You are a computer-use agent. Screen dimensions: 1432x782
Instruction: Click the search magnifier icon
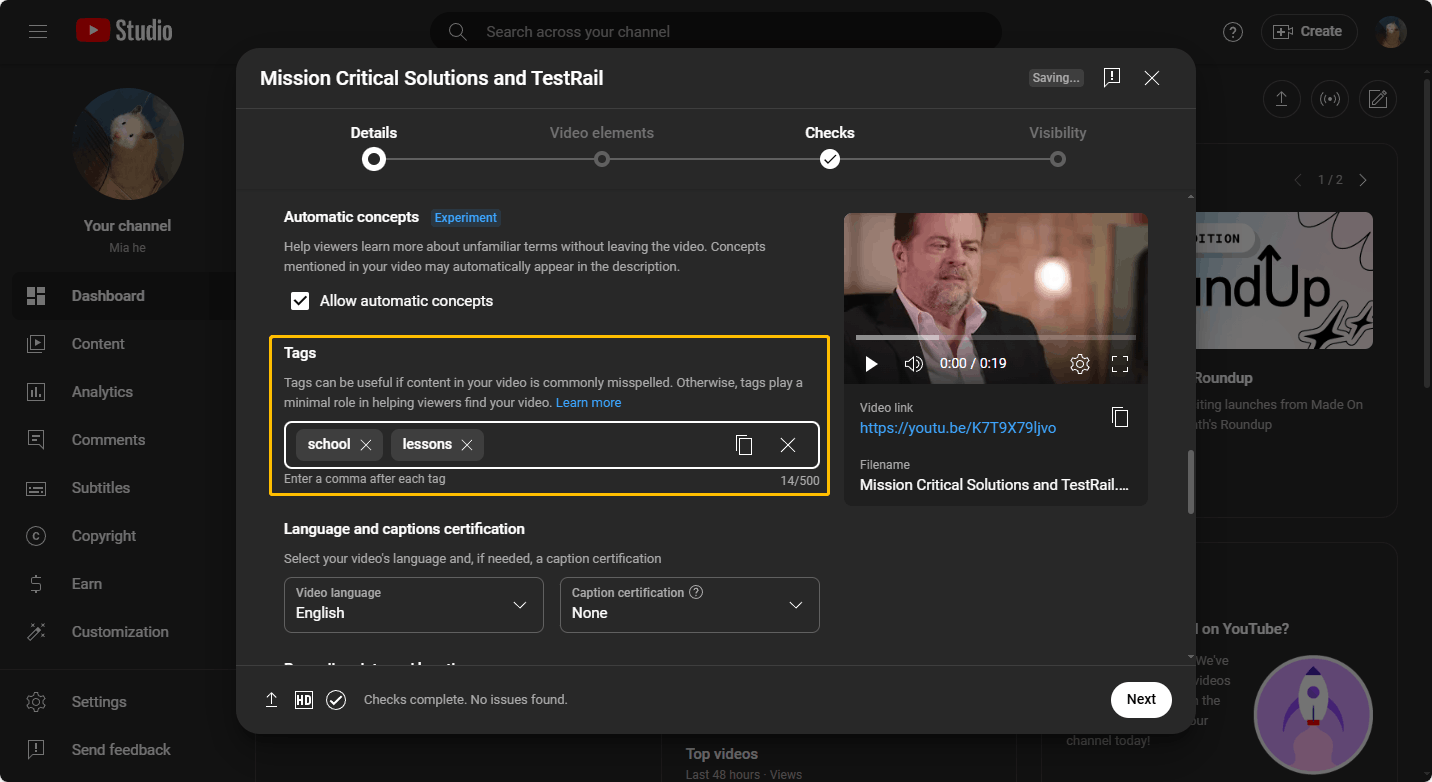(458, 32)
